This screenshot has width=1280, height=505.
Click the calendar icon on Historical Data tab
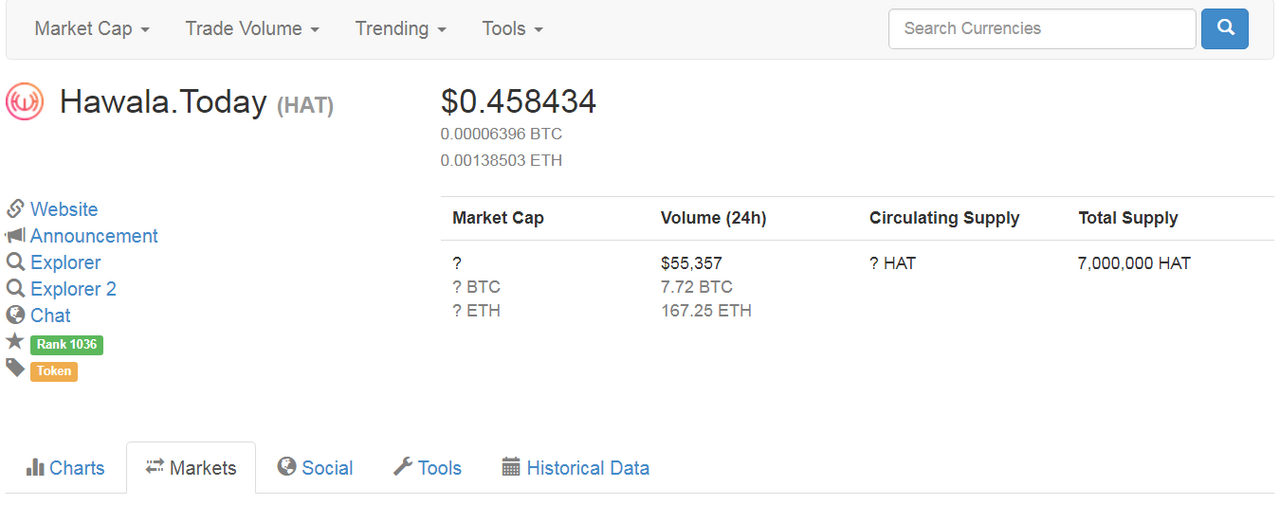[x=511, y=467]
